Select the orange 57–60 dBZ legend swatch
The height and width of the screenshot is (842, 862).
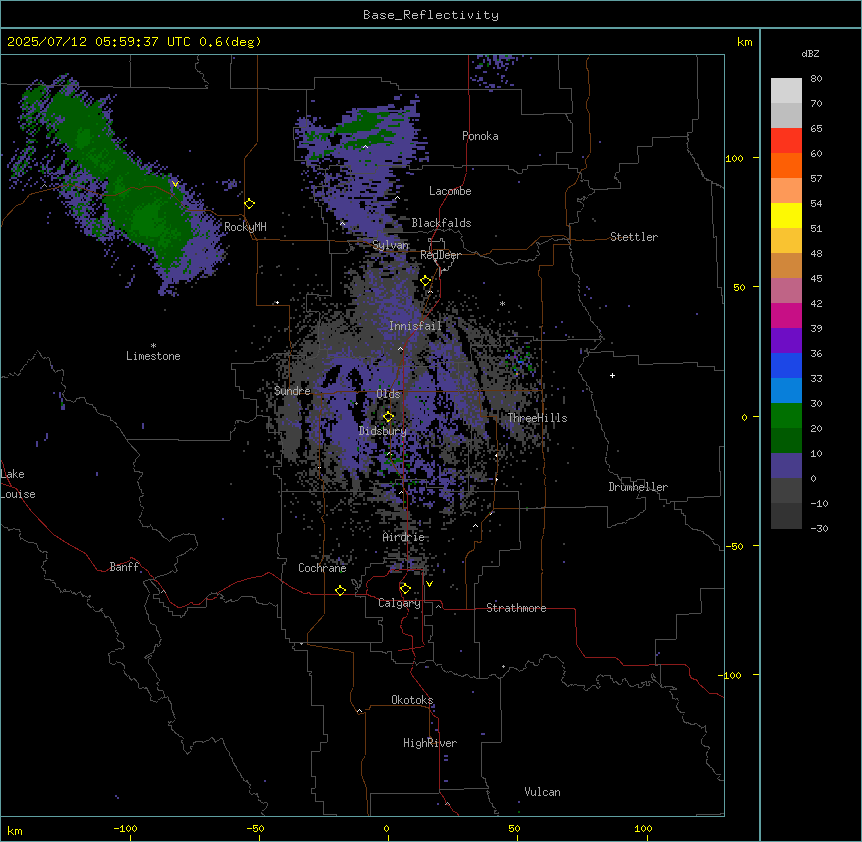(x=786, y=165)
